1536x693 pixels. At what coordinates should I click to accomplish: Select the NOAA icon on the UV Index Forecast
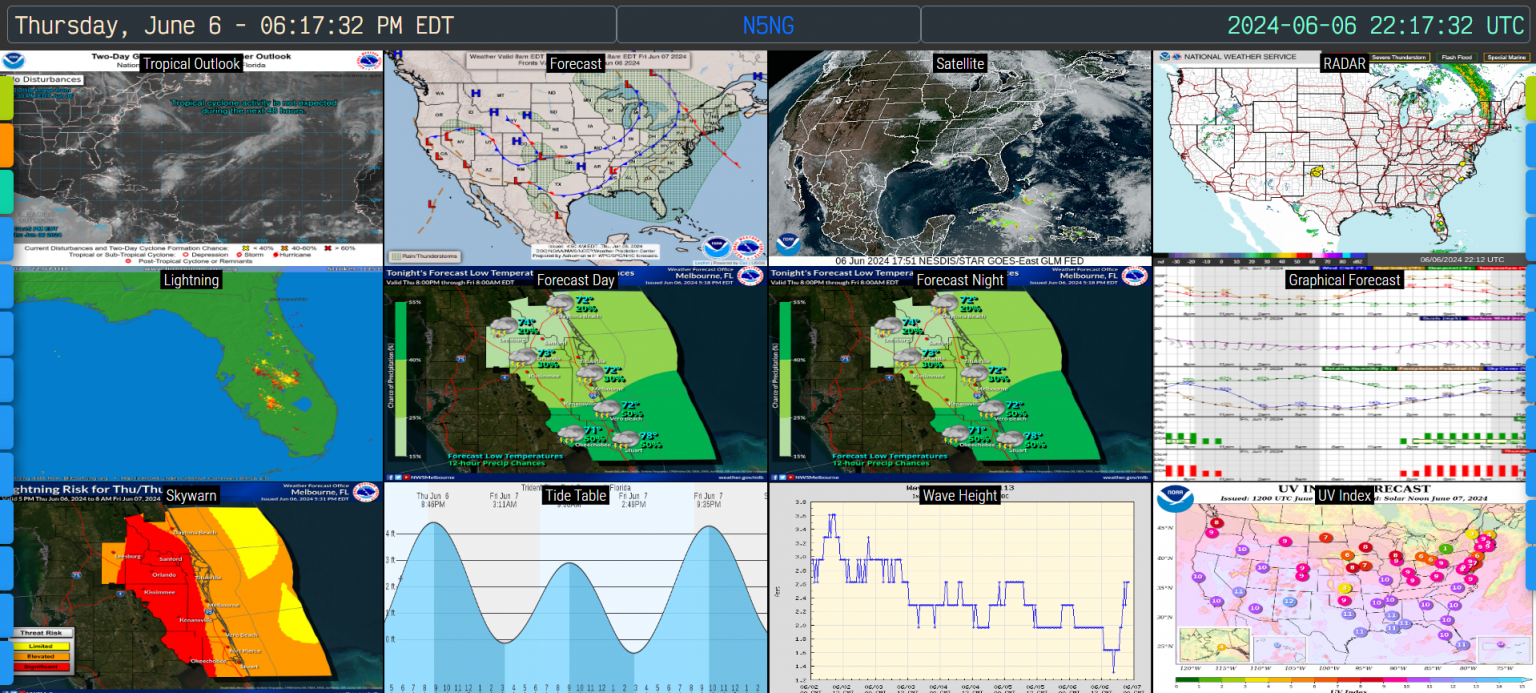[1175, 497]
